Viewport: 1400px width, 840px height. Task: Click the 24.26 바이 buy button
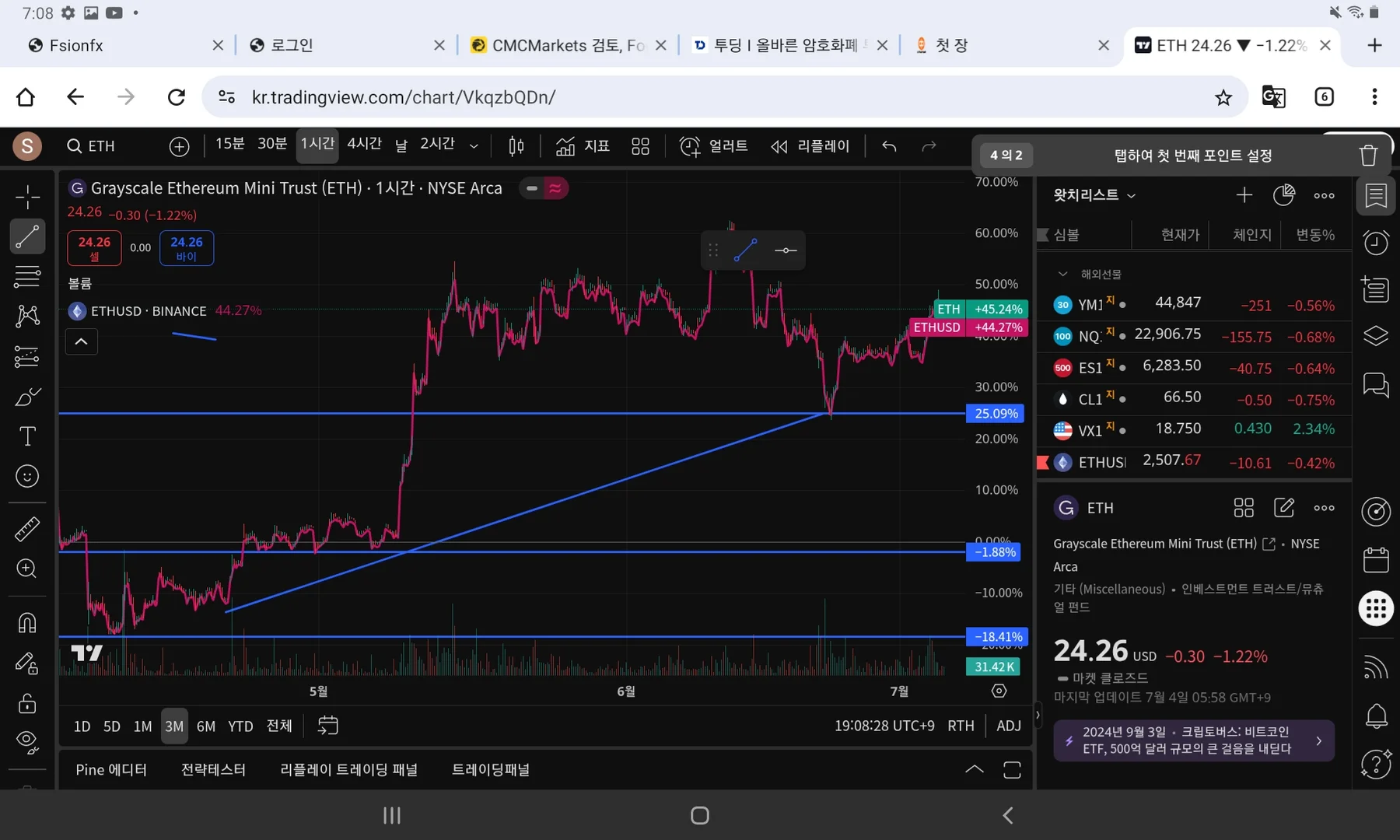(187, 248)
